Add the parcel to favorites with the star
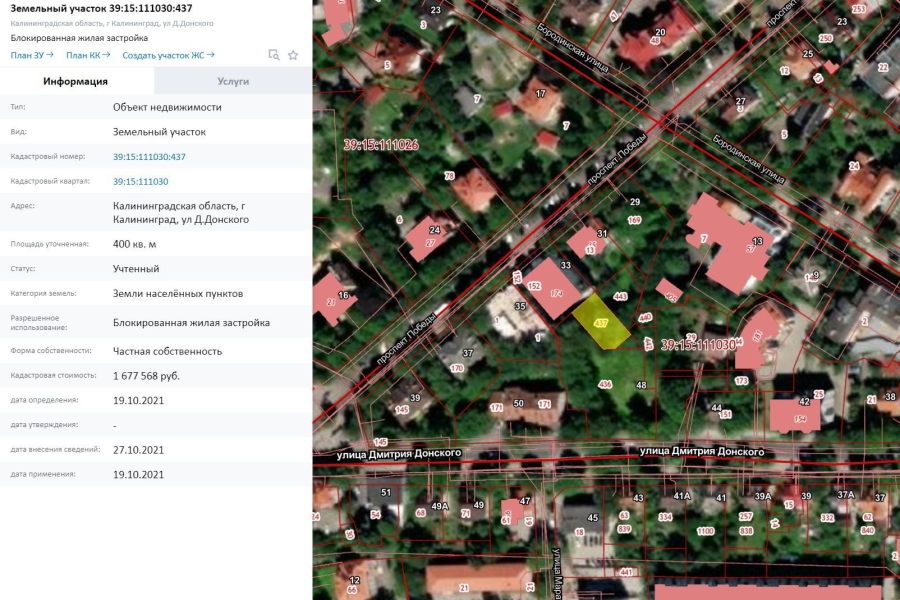 pyautogui.click(x=293, y=55)
